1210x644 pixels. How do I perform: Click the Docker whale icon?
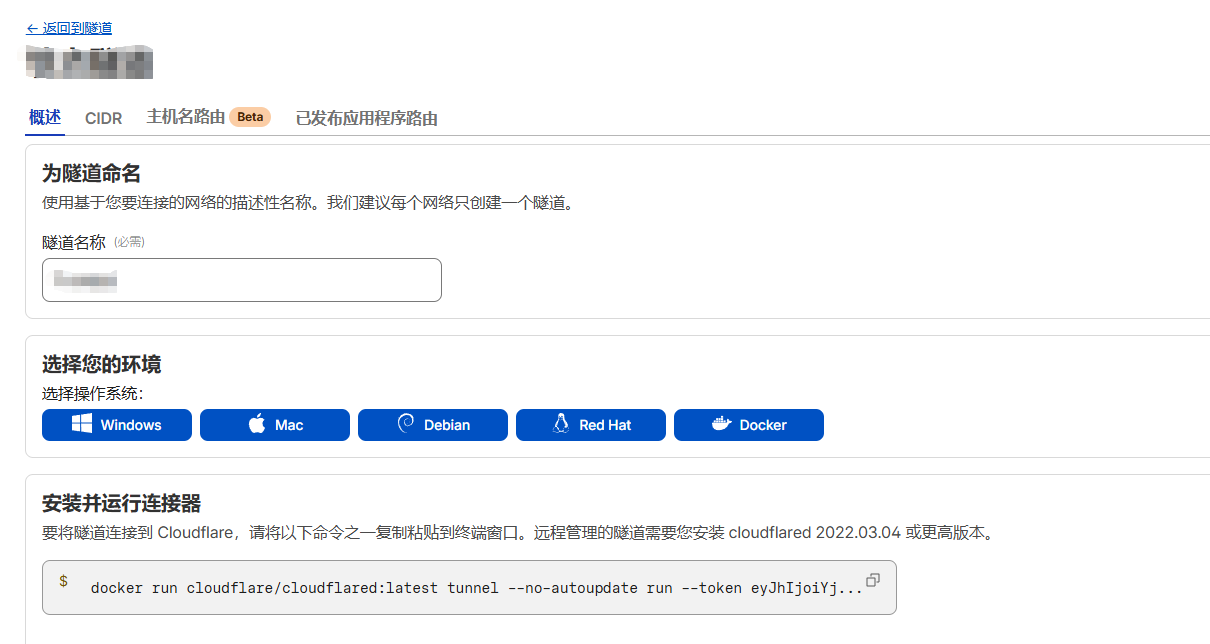tap(721, 424)
